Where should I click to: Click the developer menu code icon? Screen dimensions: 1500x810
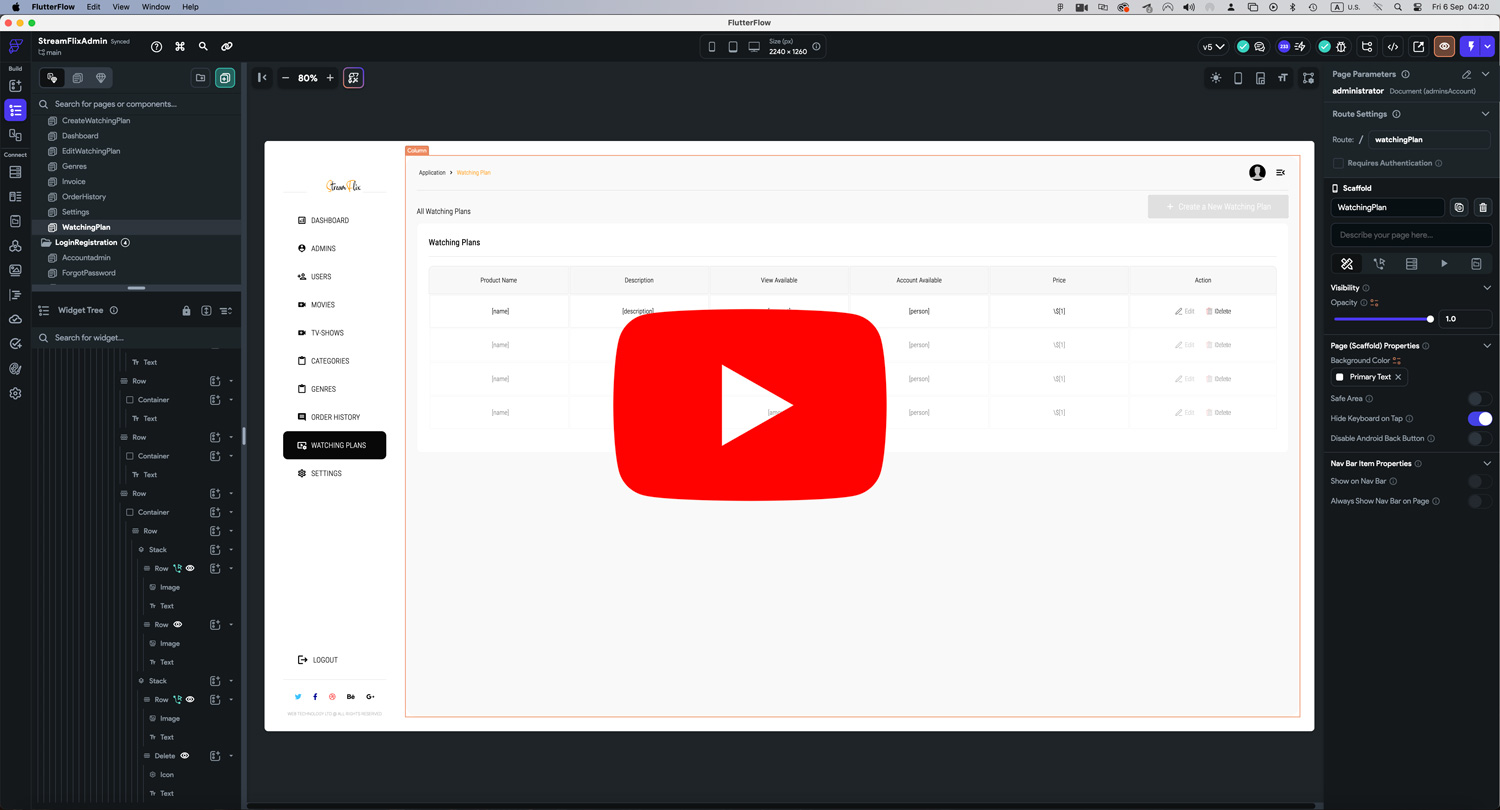coord(1393,46)
